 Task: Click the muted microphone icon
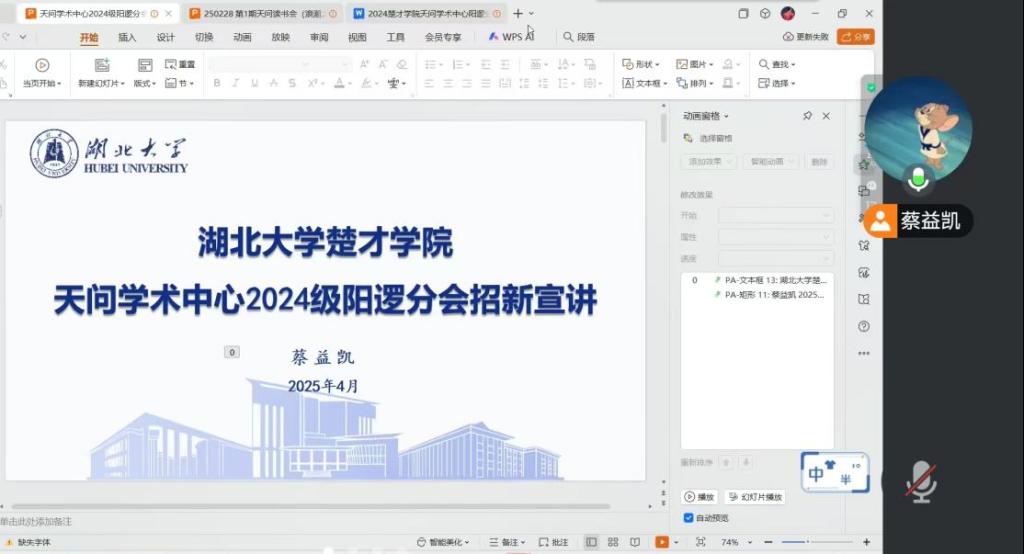click(920, 483)
